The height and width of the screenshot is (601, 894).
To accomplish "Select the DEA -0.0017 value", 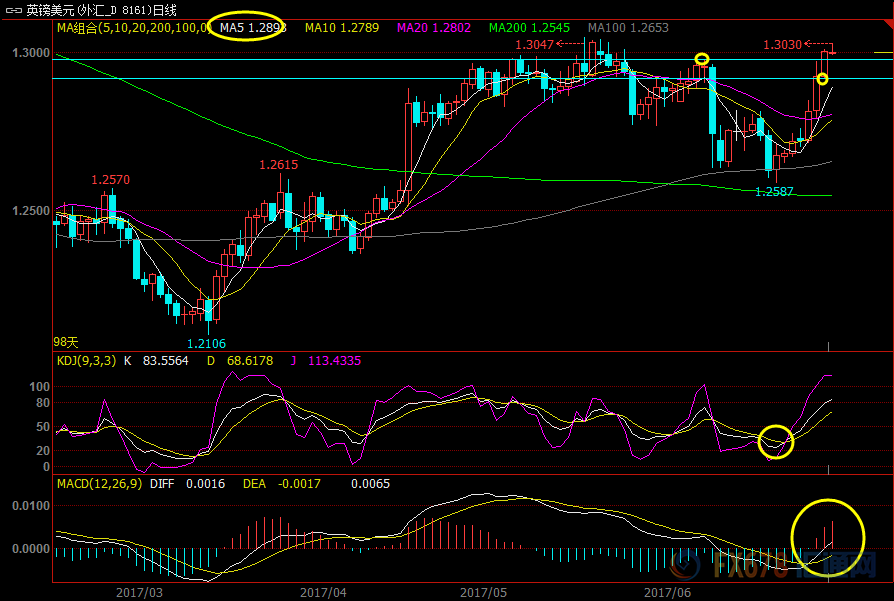I will tap(282, 484).
